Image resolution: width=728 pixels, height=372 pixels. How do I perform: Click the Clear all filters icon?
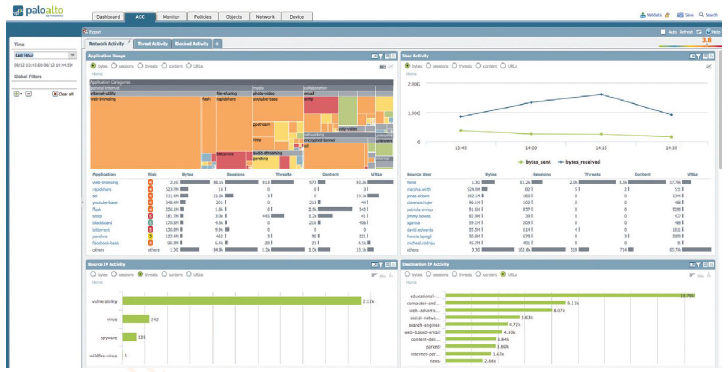coord(55,94)
